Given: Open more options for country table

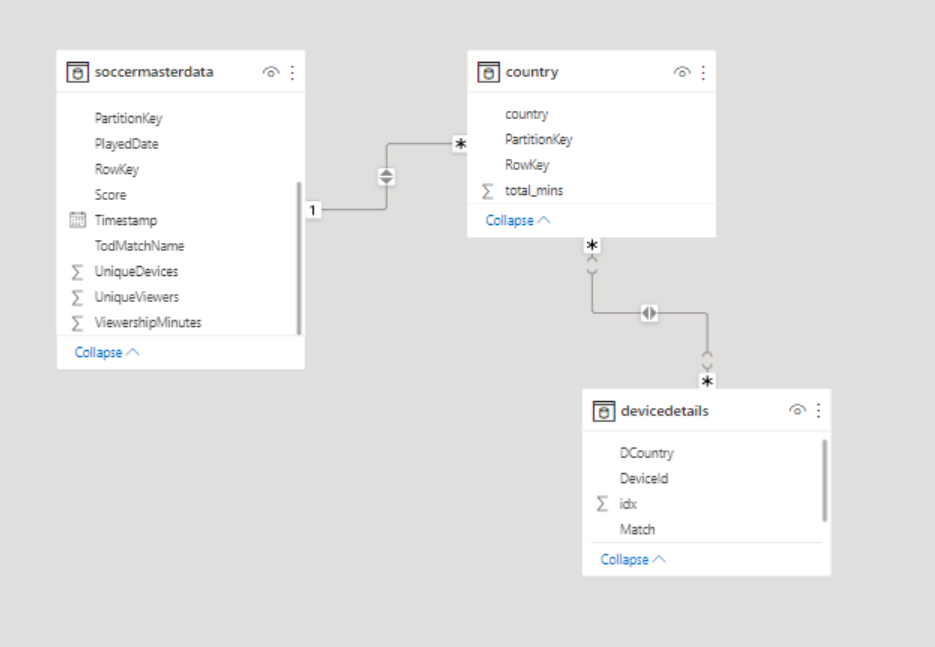Looking at the screenshot, I should (x=703, y=72).
